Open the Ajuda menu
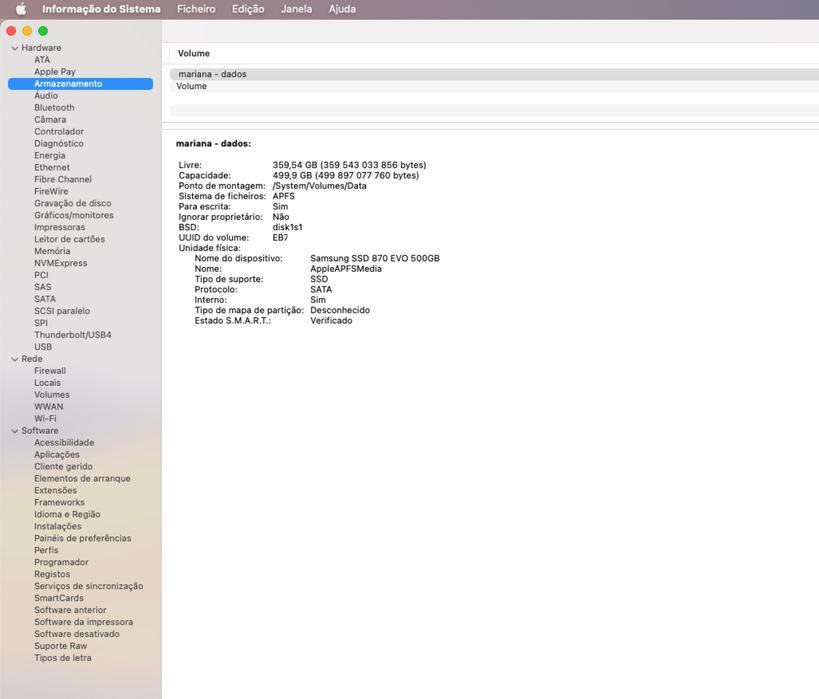Image resolution: width=819 pixels, height=699 pixels. pyautogui.click(x=342, y=9)
